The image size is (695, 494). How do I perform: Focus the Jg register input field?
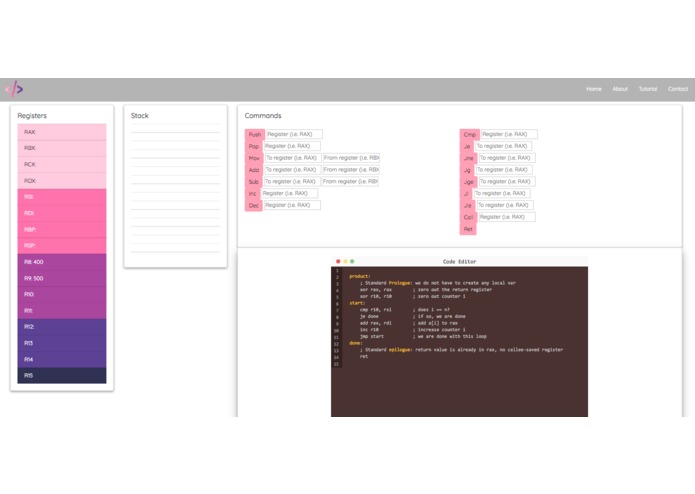pos(504,170)
